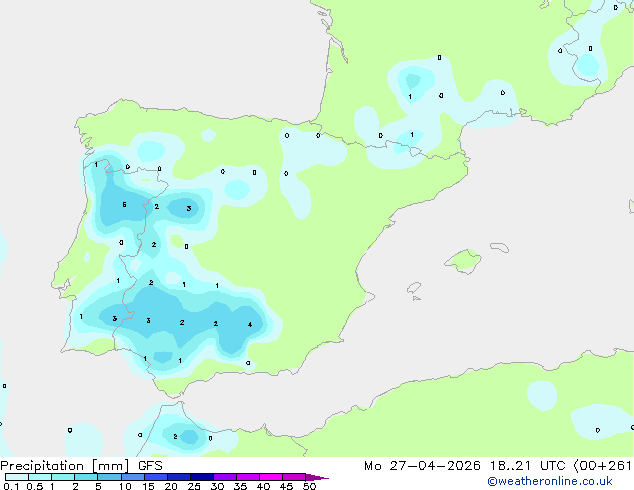Click the 'Mo 27-04-2026 18..21 UTC' date text
The image size is (634, 490).
[x=464, y=466]
